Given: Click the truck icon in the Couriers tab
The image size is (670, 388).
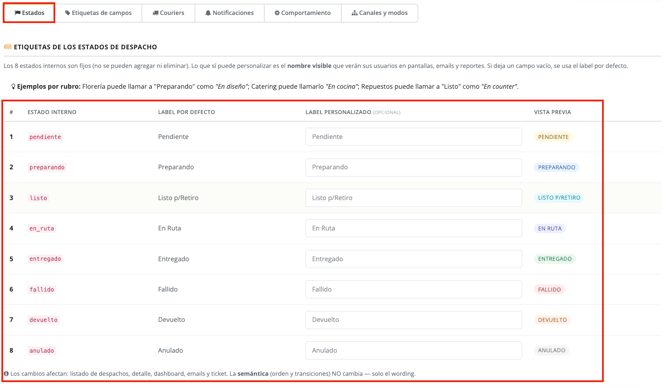Looking at the screenshot, I should tap(156, 13).
